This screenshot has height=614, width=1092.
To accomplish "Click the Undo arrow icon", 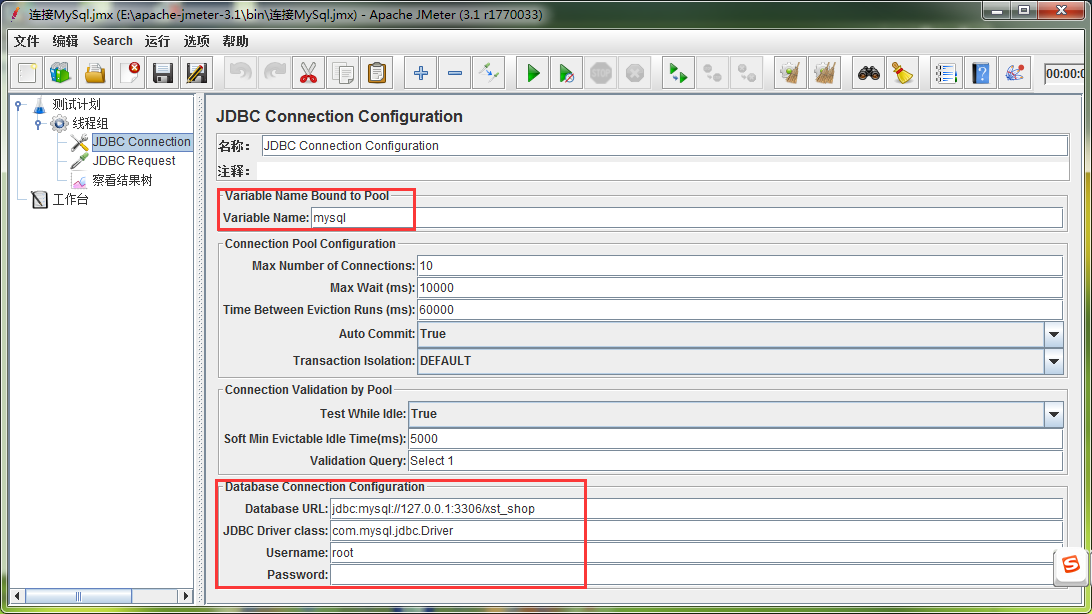I will pyautogui.click(x=240, y=73).
